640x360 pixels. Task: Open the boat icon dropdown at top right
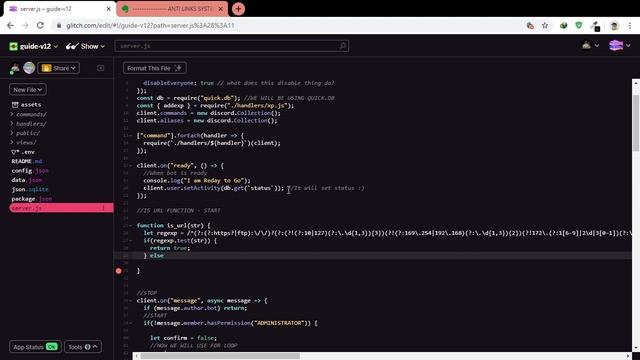point(590,46)
